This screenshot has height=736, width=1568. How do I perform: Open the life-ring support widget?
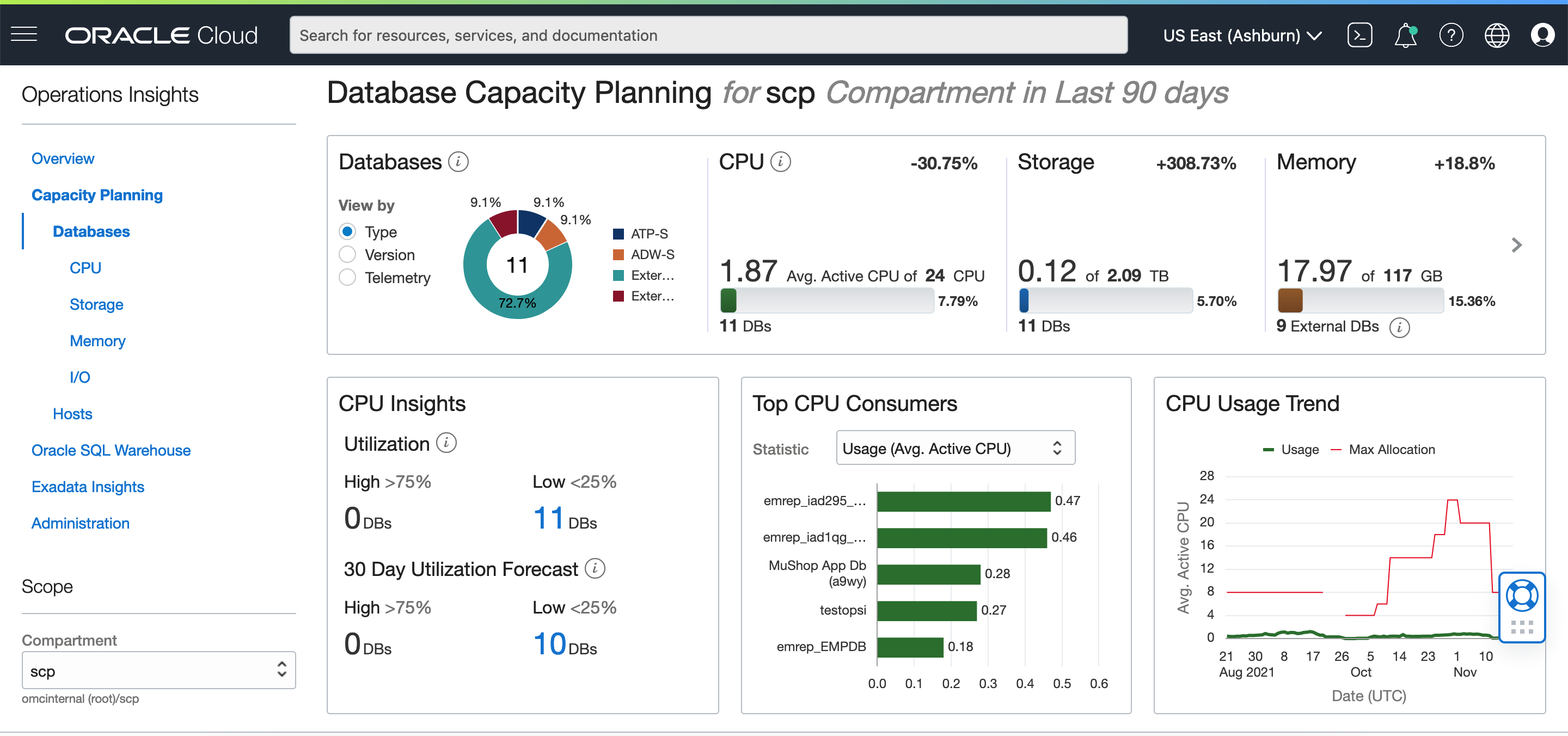[1521, 596]
